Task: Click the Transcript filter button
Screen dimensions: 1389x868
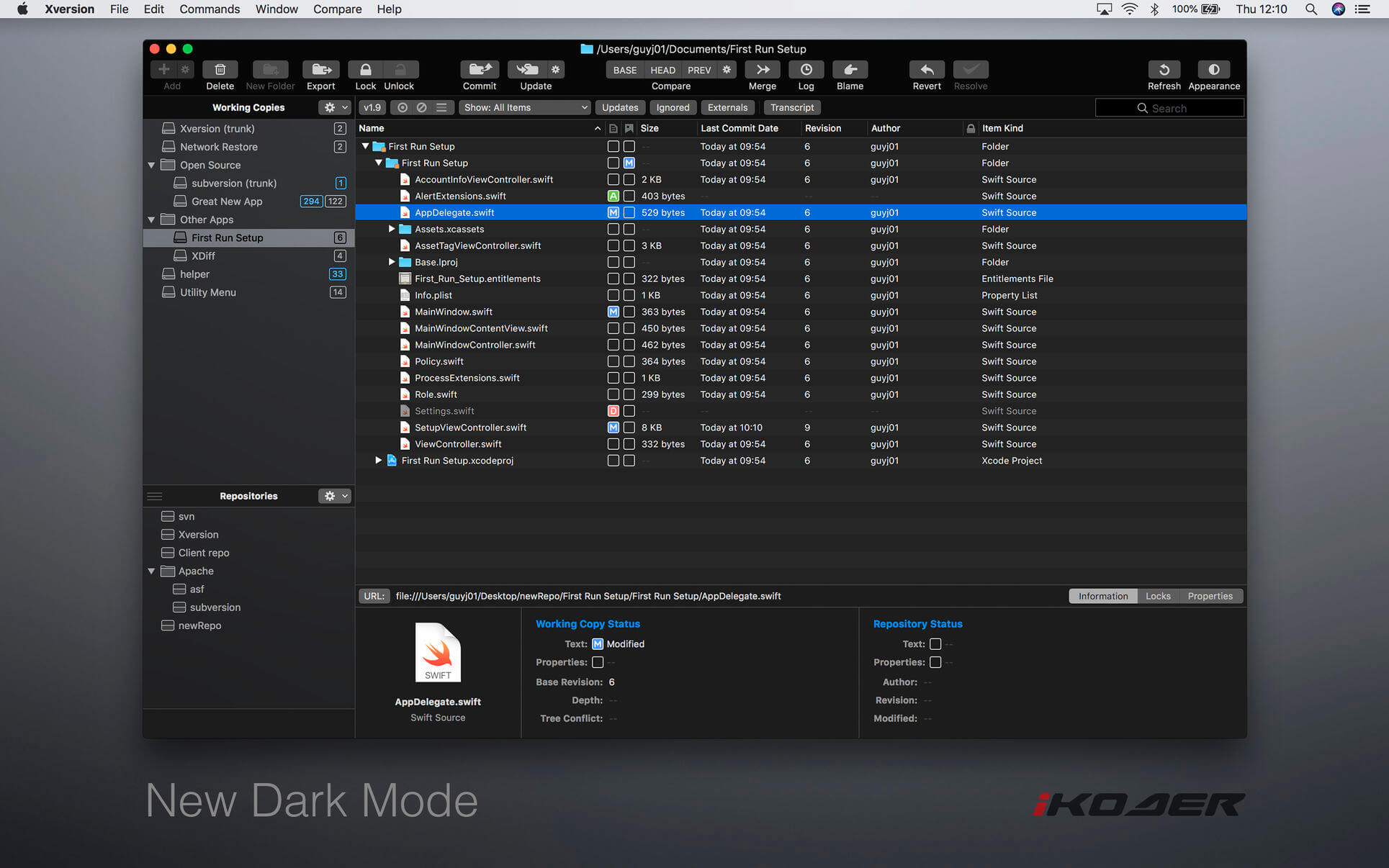Action: [x=791, y=107]
